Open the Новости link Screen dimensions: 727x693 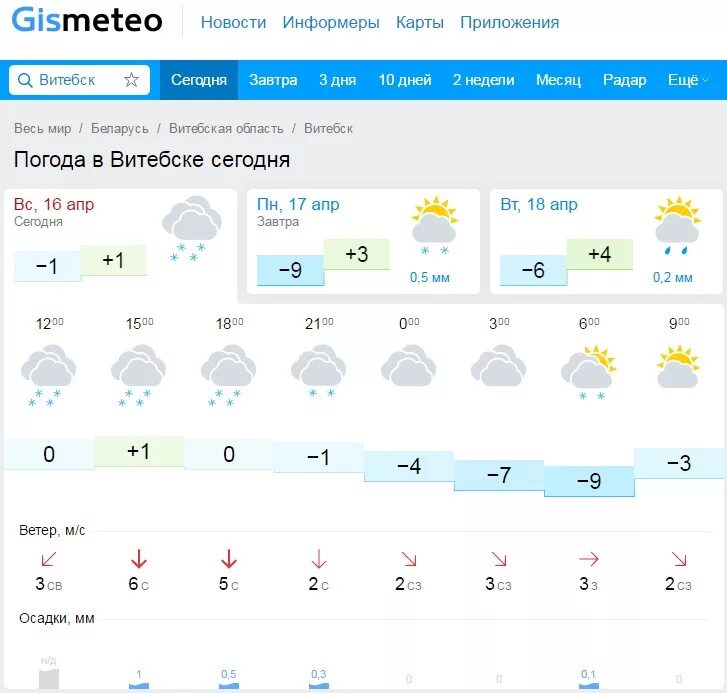[x=233, y=22]
